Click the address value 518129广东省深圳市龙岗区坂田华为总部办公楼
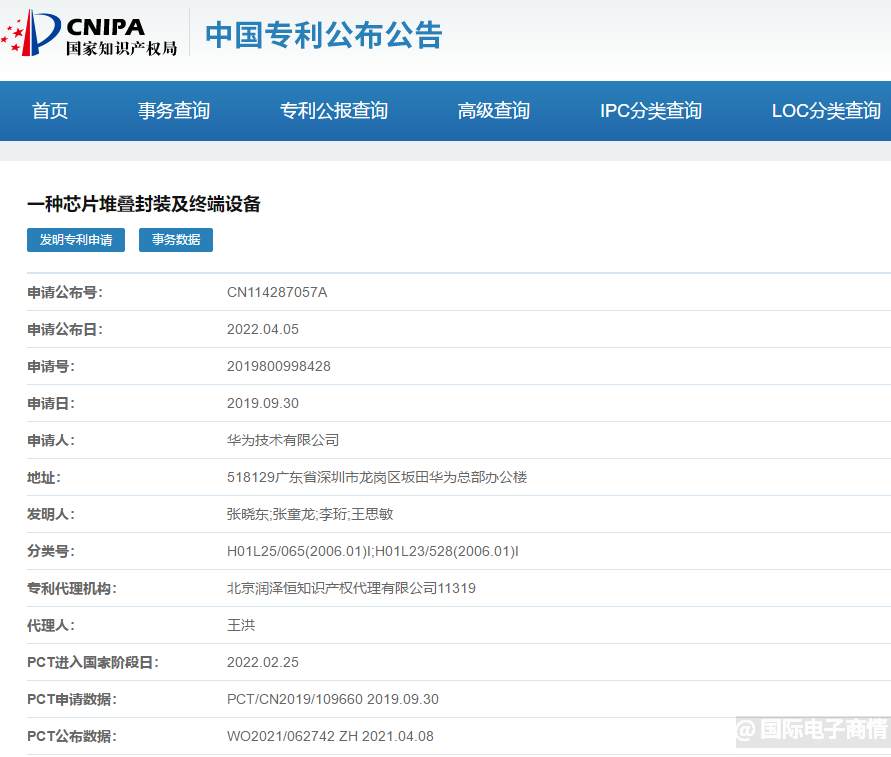Image resolution: width=891 pixels, height=757 pixels. 377,477
